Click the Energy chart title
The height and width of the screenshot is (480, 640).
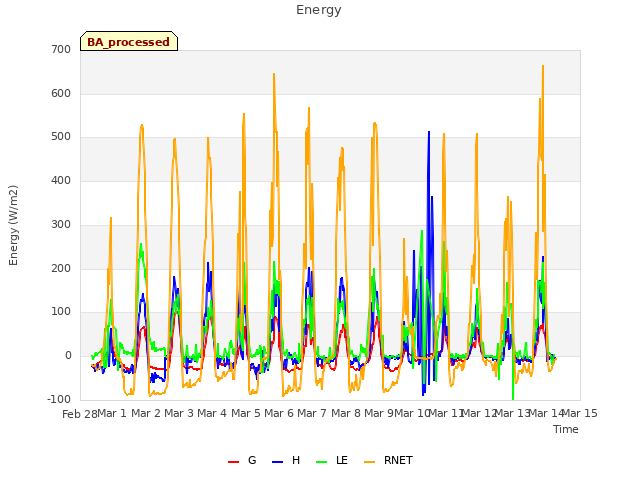click(x=319, y=10)
